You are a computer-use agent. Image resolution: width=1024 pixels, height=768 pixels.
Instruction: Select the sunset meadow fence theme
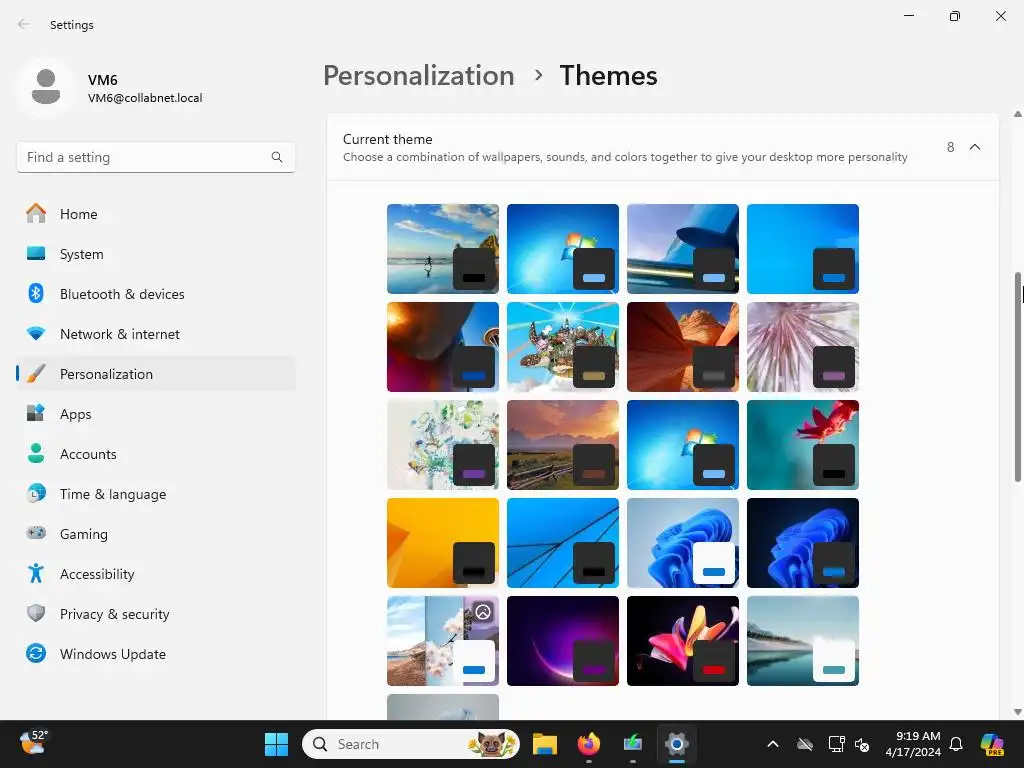click(563, 445)
